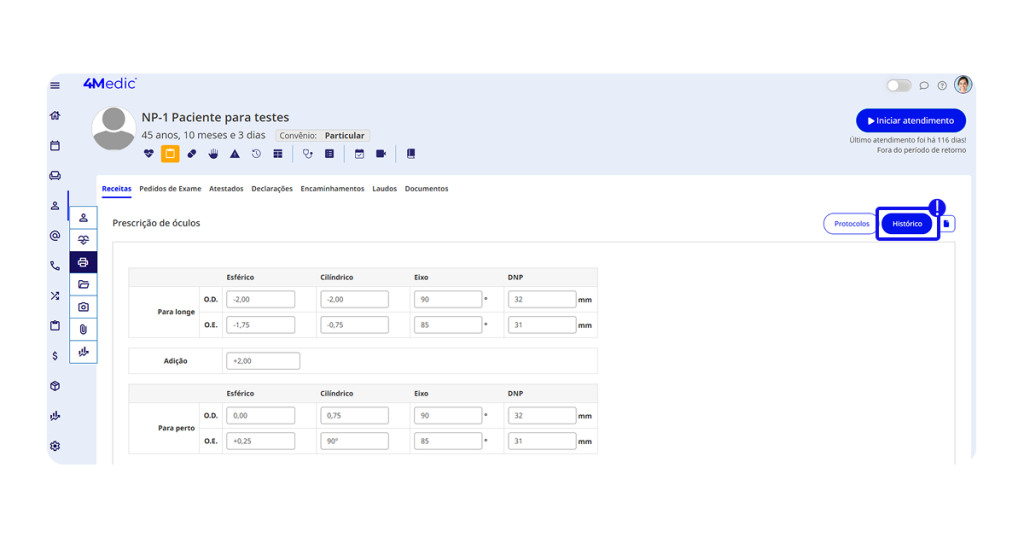Click the dollar sign financial icon
The image size is (1024, 538).
coord(55,356)
